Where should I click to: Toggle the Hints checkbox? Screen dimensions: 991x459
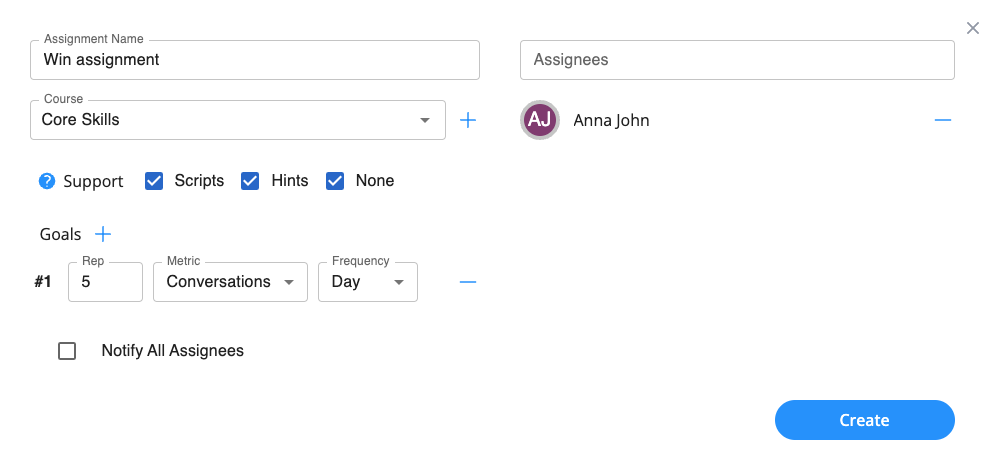tap(250, 181)
